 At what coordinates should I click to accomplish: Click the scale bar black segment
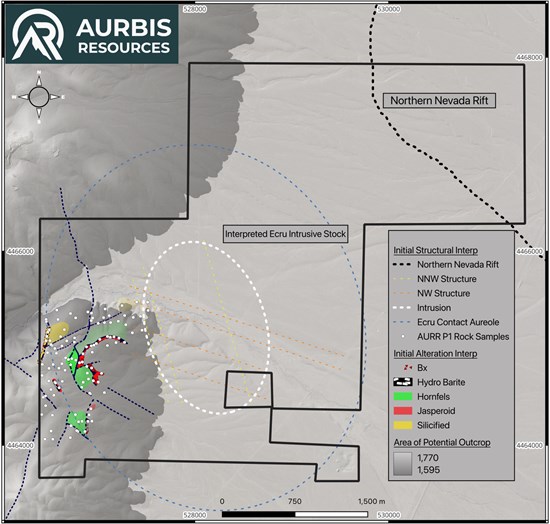259,514
